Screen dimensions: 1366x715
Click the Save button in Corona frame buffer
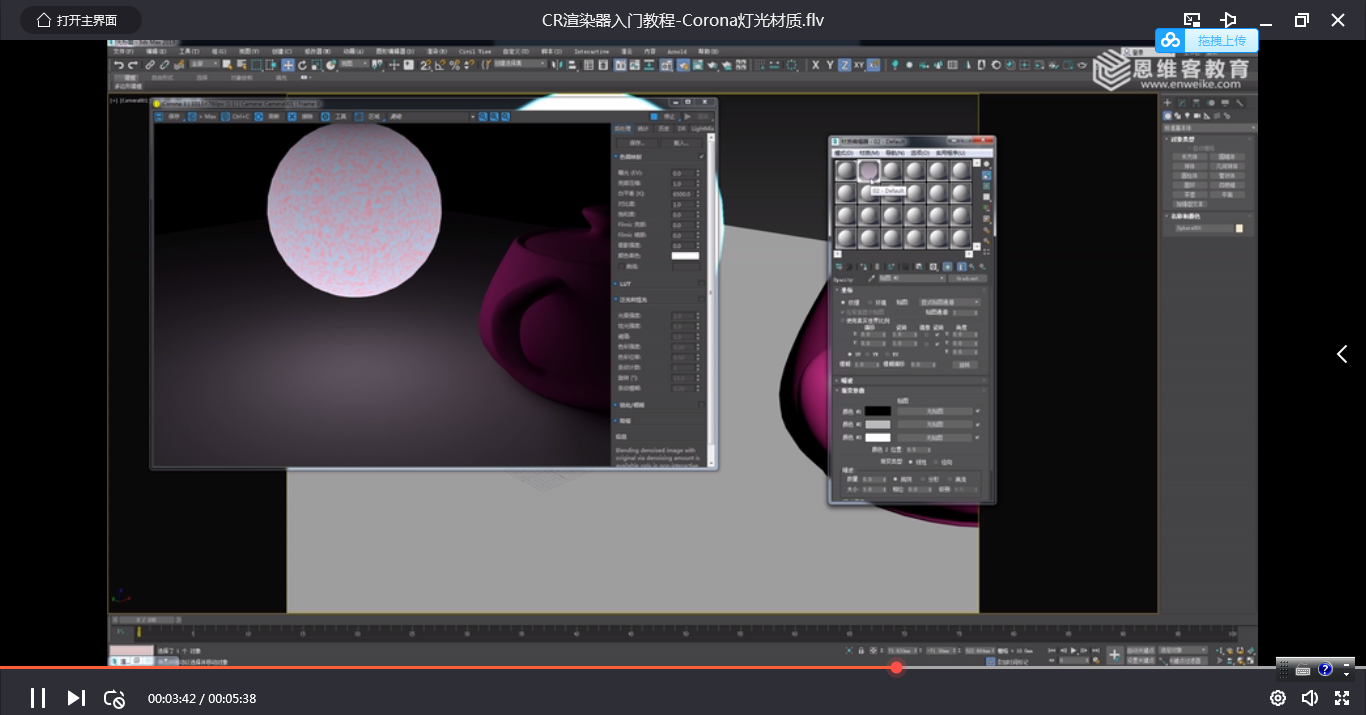click(637, 143)
